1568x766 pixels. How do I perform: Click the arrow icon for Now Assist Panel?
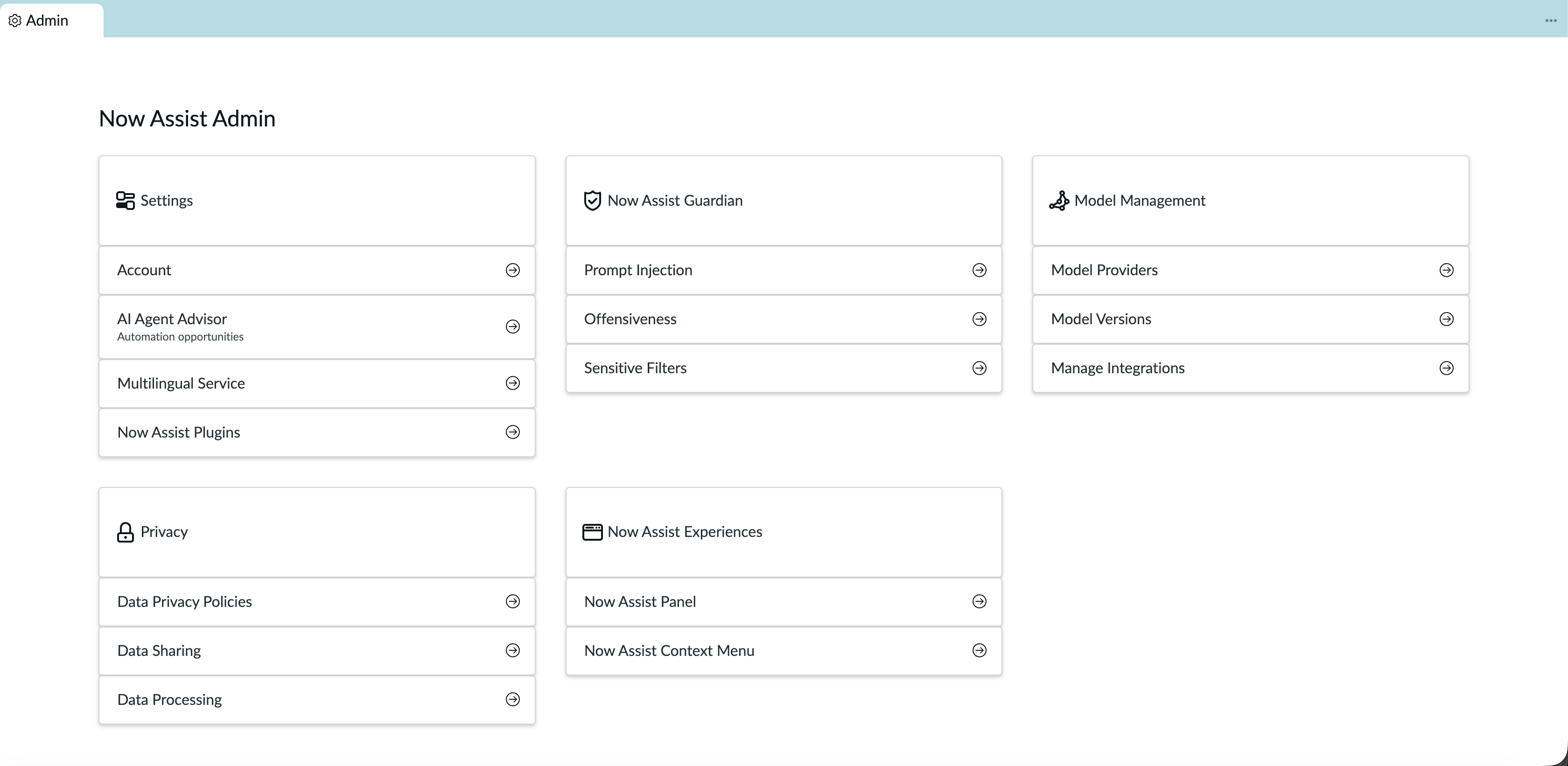[980, 601]
